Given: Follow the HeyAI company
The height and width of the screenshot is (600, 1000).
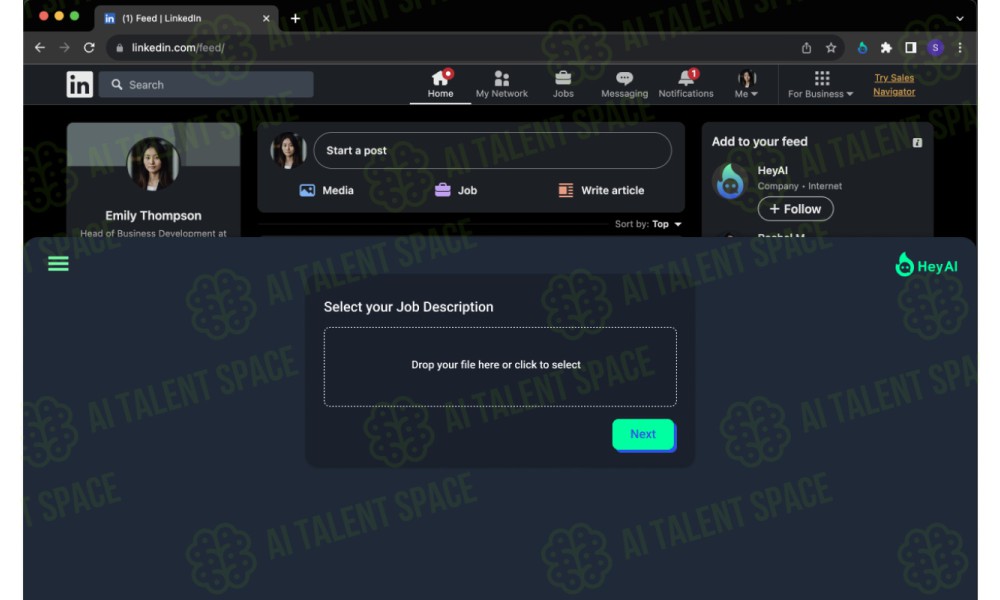Looking at the screenshot, I should click(x=795, y=209).
